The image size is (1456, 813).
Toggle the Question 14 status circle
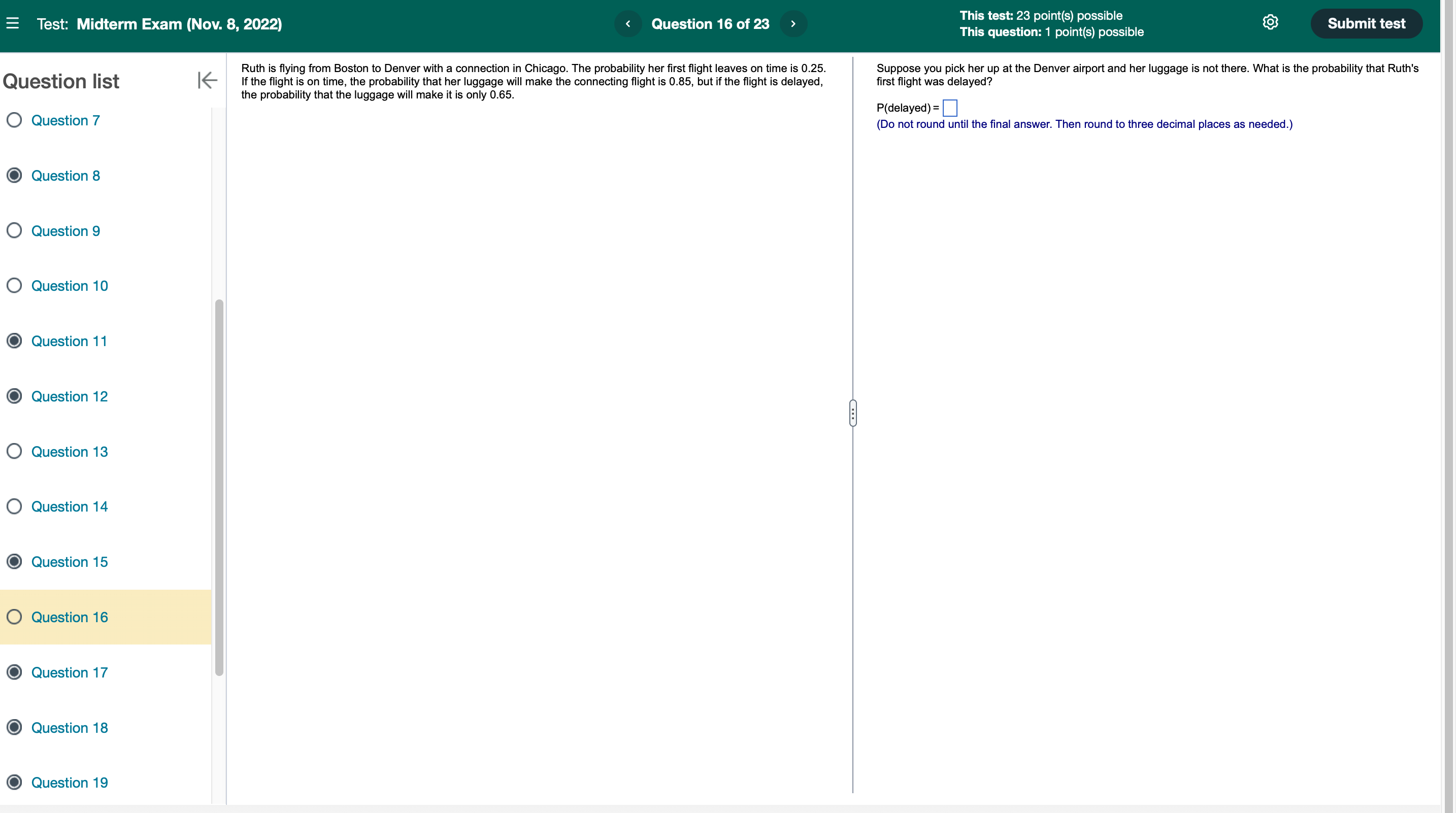14,506
